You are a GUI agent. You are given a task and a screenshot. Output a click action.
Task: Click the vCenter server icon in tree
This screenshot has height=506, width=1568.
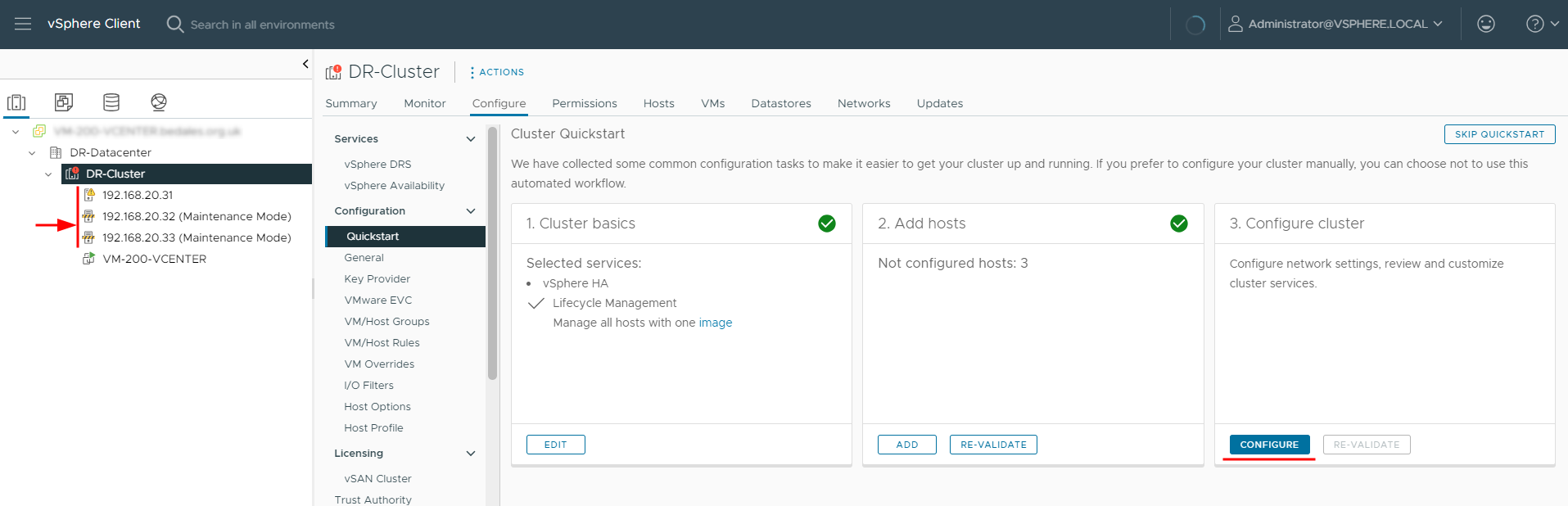[38, 131]
